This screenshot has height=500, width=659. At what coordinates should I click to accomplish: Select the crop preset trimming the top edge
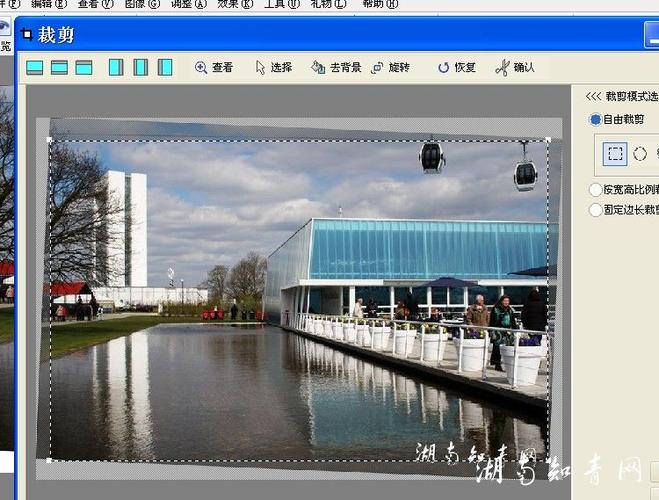(x=84, y=67)
